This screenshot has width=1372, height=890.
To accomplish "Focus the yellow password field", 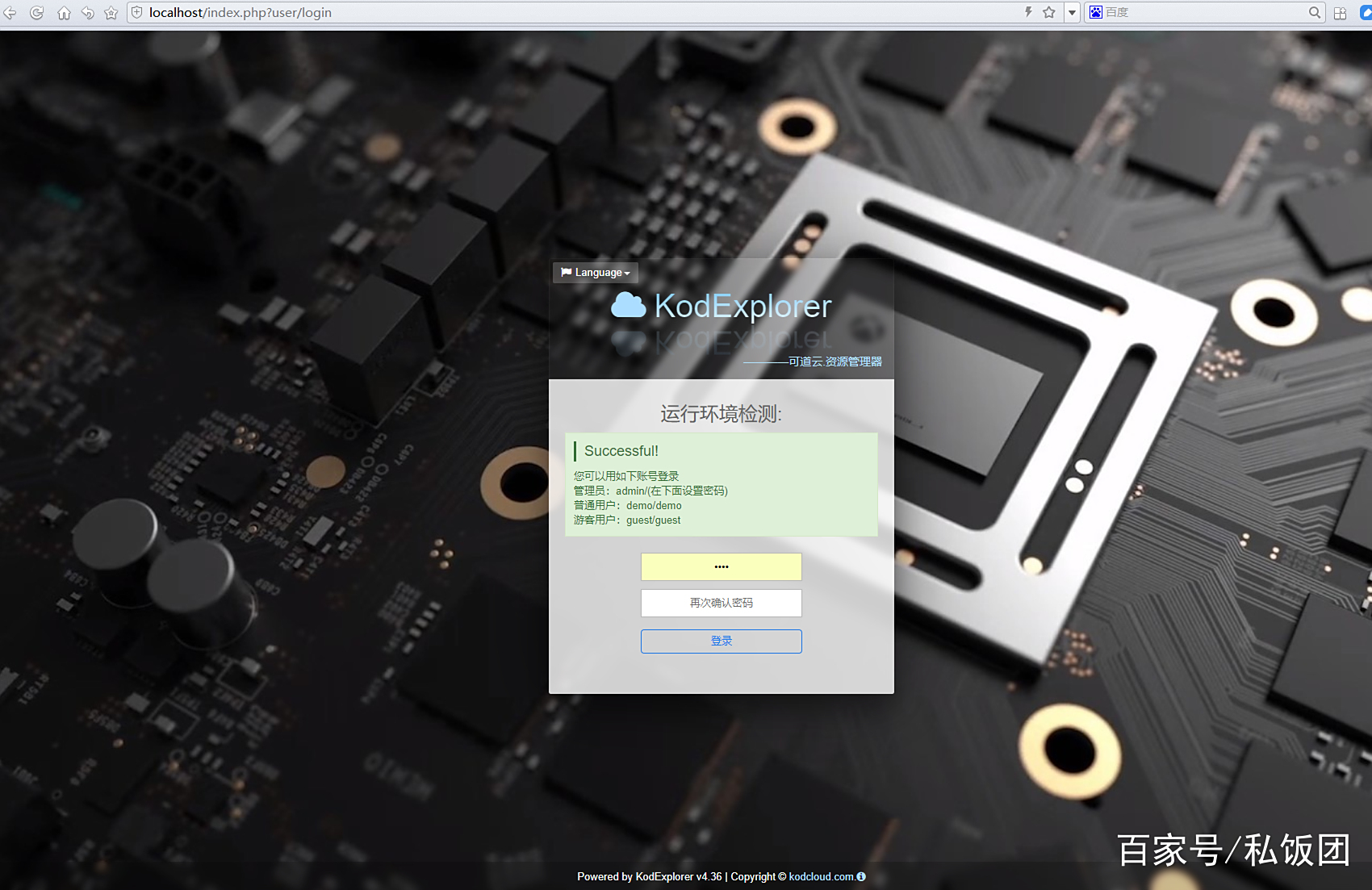I will 721,566.
